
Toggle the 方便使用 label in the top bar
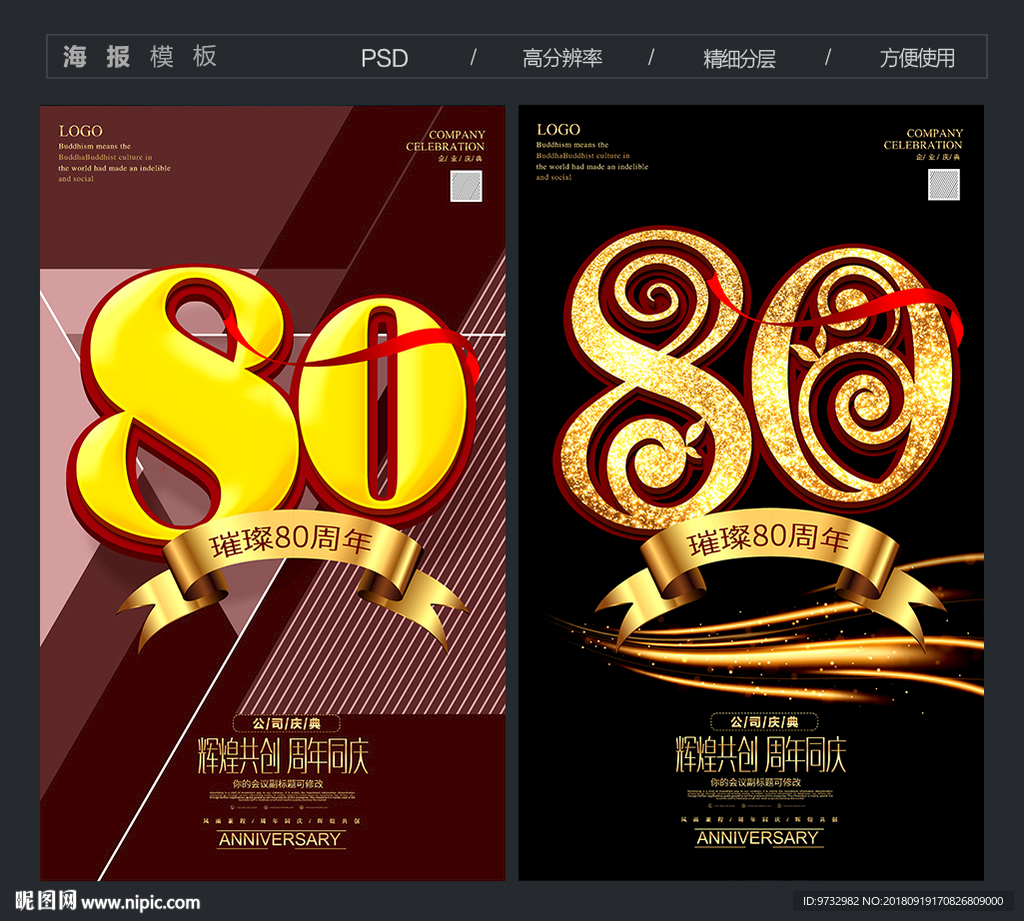[x=918, y=57]
